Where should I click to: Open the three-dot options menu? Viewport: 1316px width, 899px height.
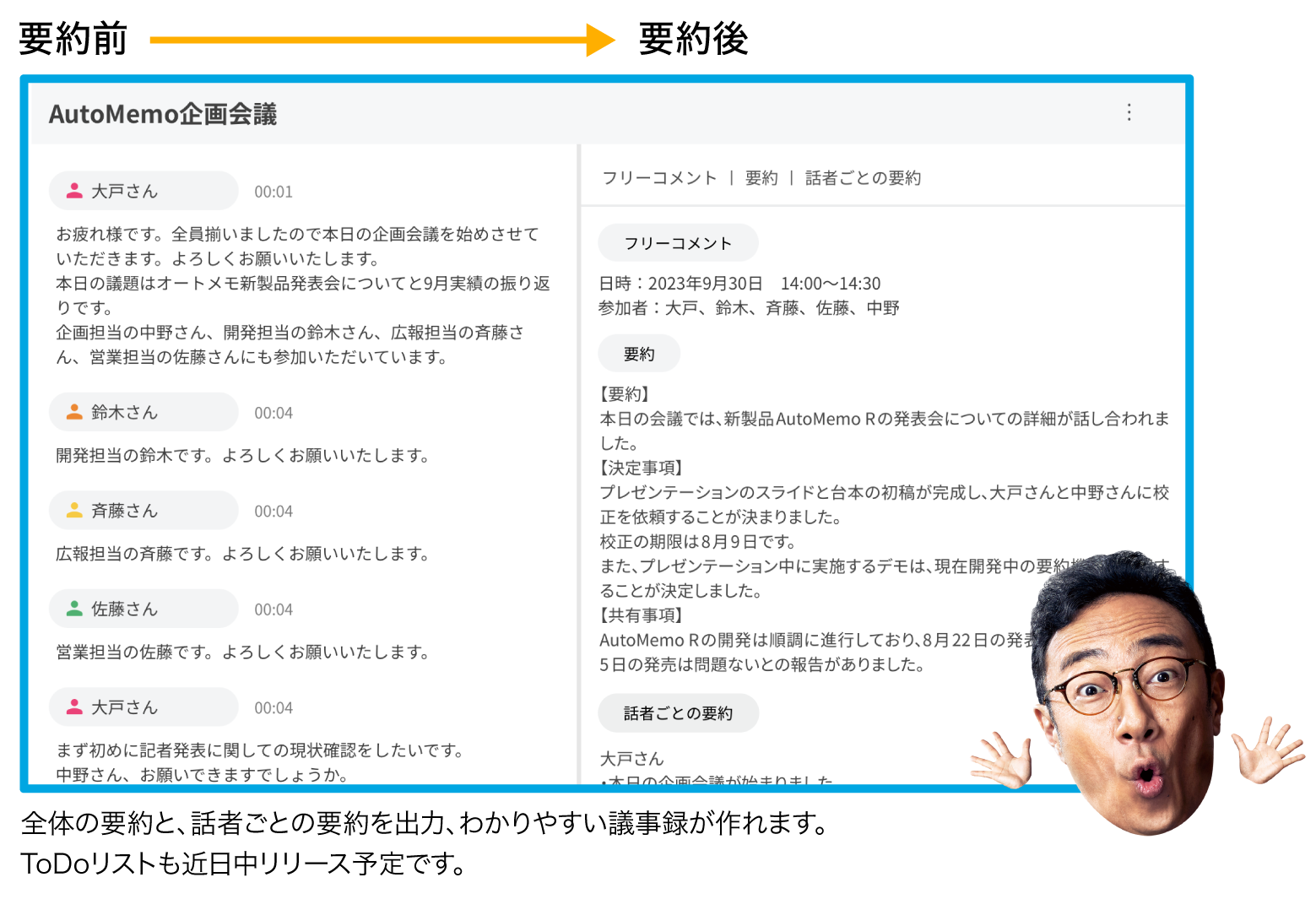(x=1129, y=112)
